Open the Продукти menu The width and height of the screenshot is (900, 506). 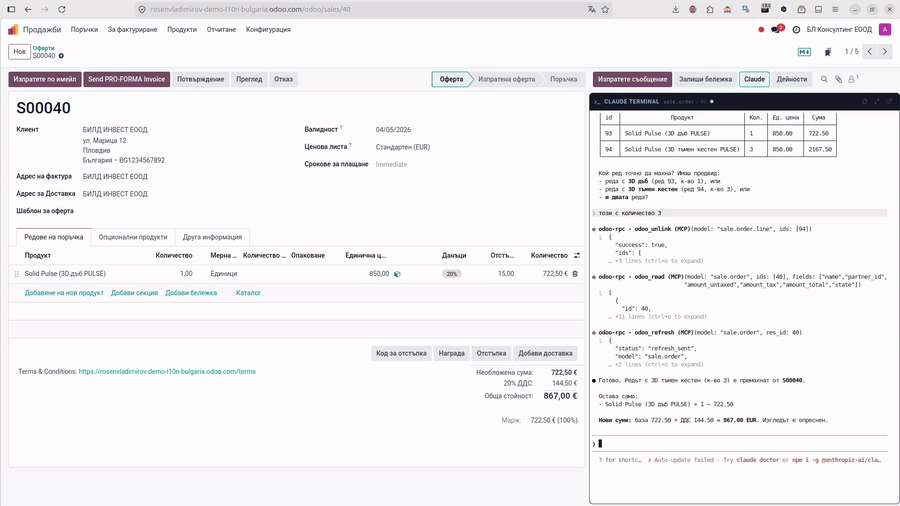pos(182,29)
